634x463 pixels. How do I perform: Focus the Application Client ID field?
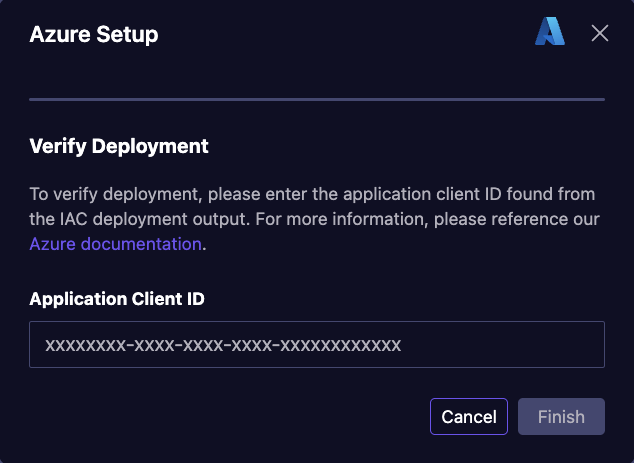(317, 345)
